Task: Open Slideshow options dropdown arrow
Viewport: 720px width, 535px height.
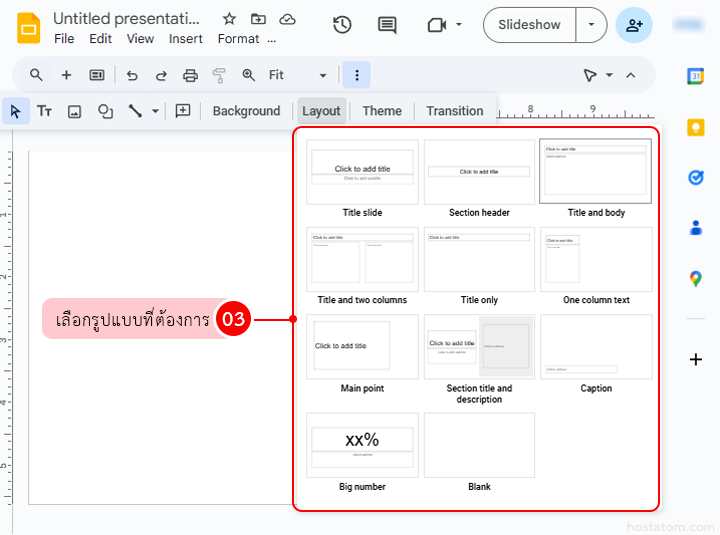Action: click(591, 25)
